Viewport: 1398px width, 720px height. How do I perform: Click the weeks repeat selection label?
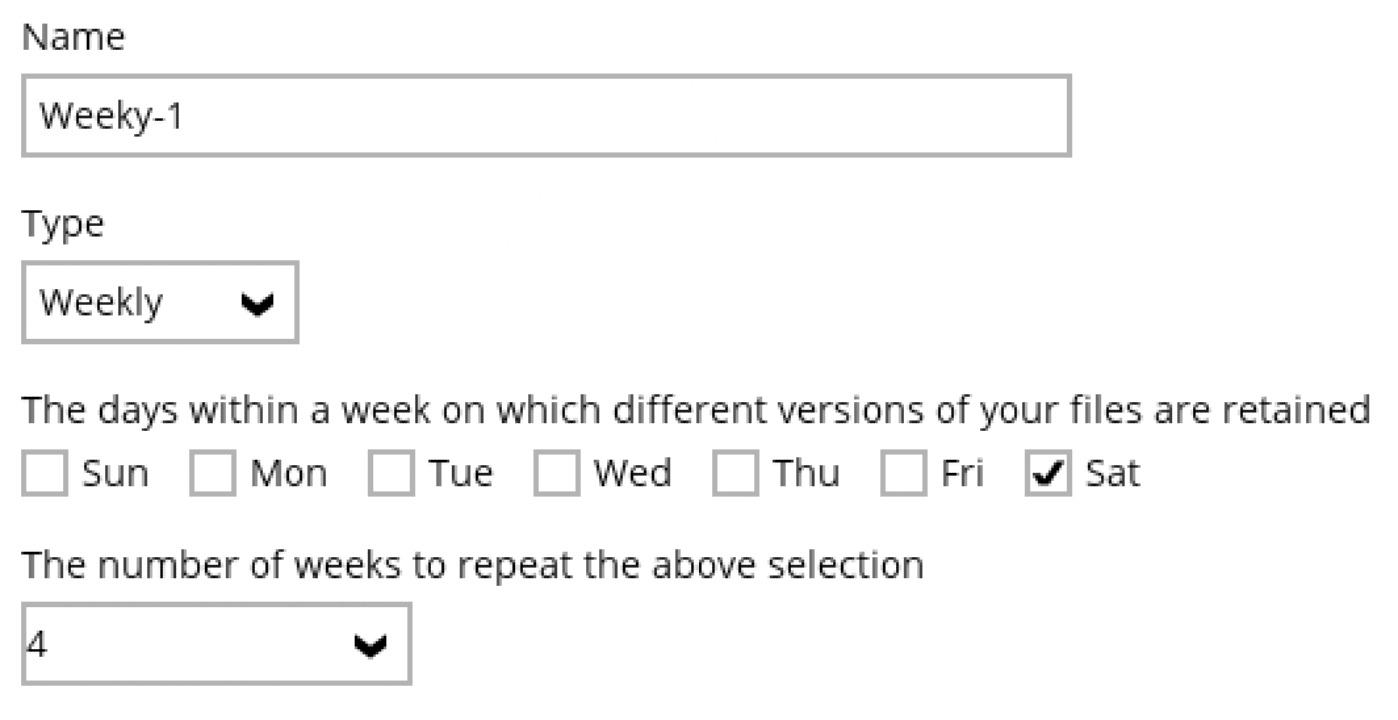click(x=472, y=563)
